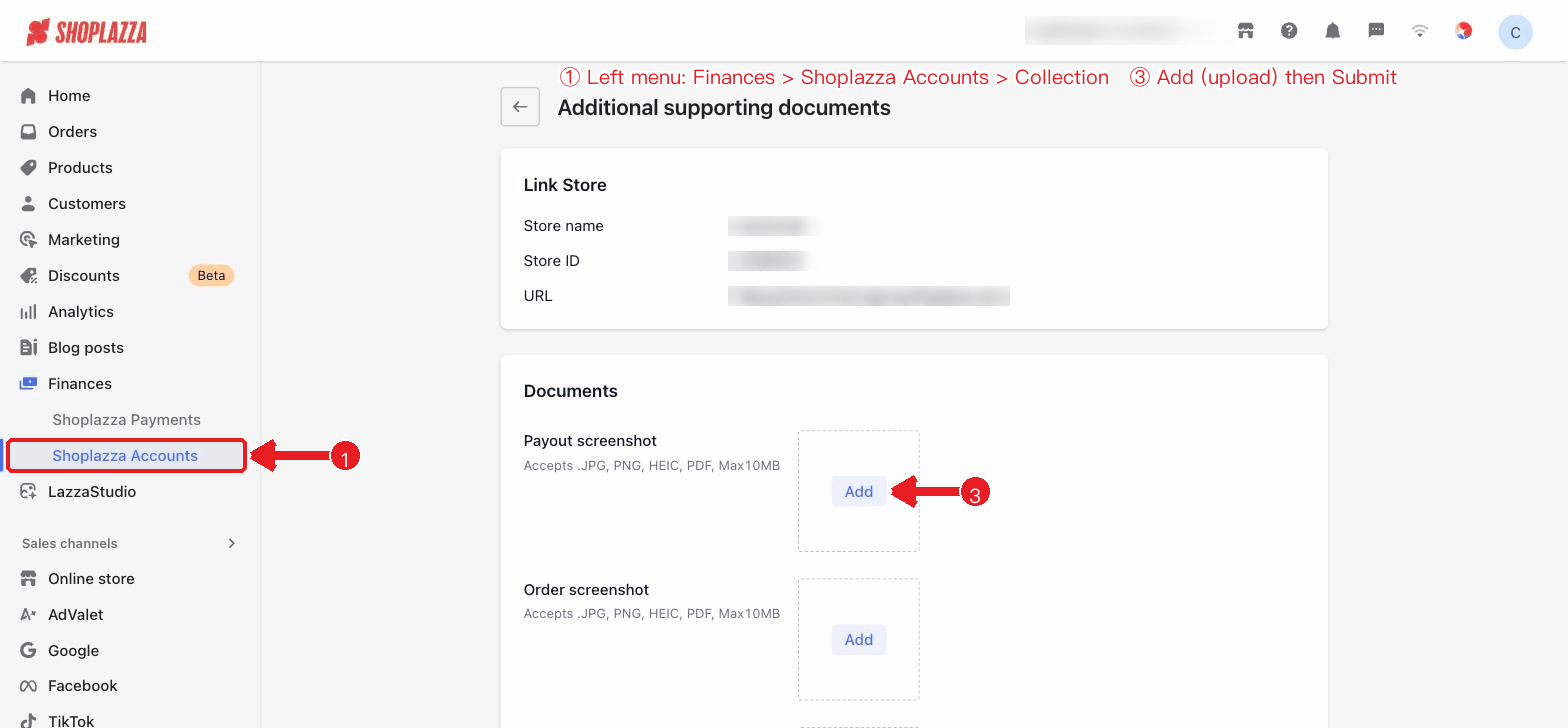Open the notifications bell
This screenshot has width=1568, height=728.
(1333, 31)
